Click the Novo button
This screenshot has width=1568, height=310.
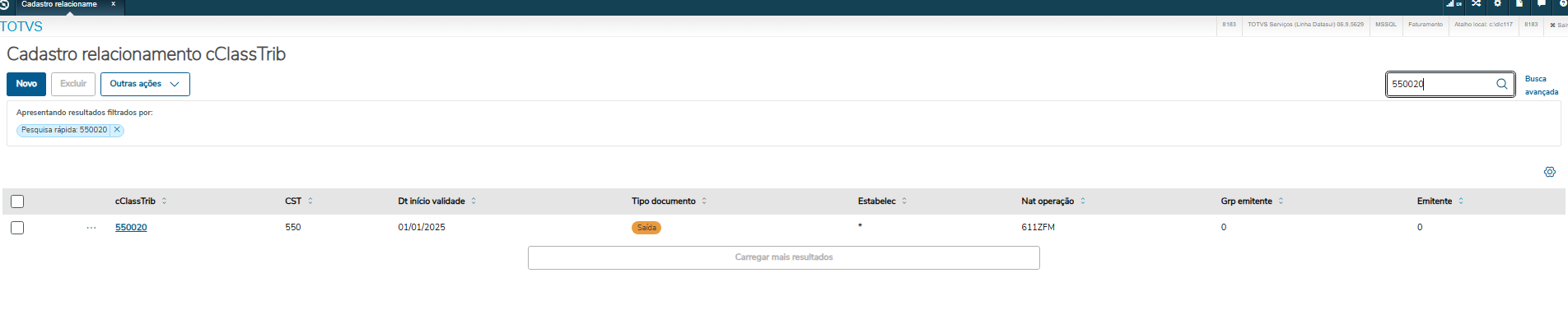point(26,84)
